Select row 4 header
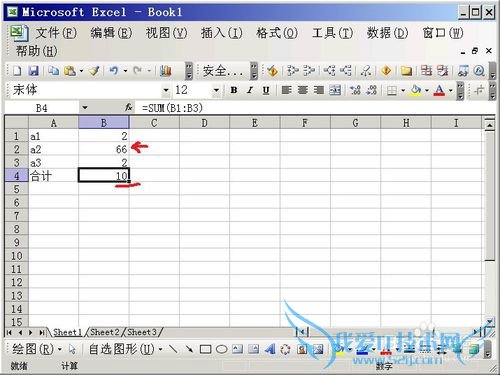The image size is (500, 375). [17, 176]
